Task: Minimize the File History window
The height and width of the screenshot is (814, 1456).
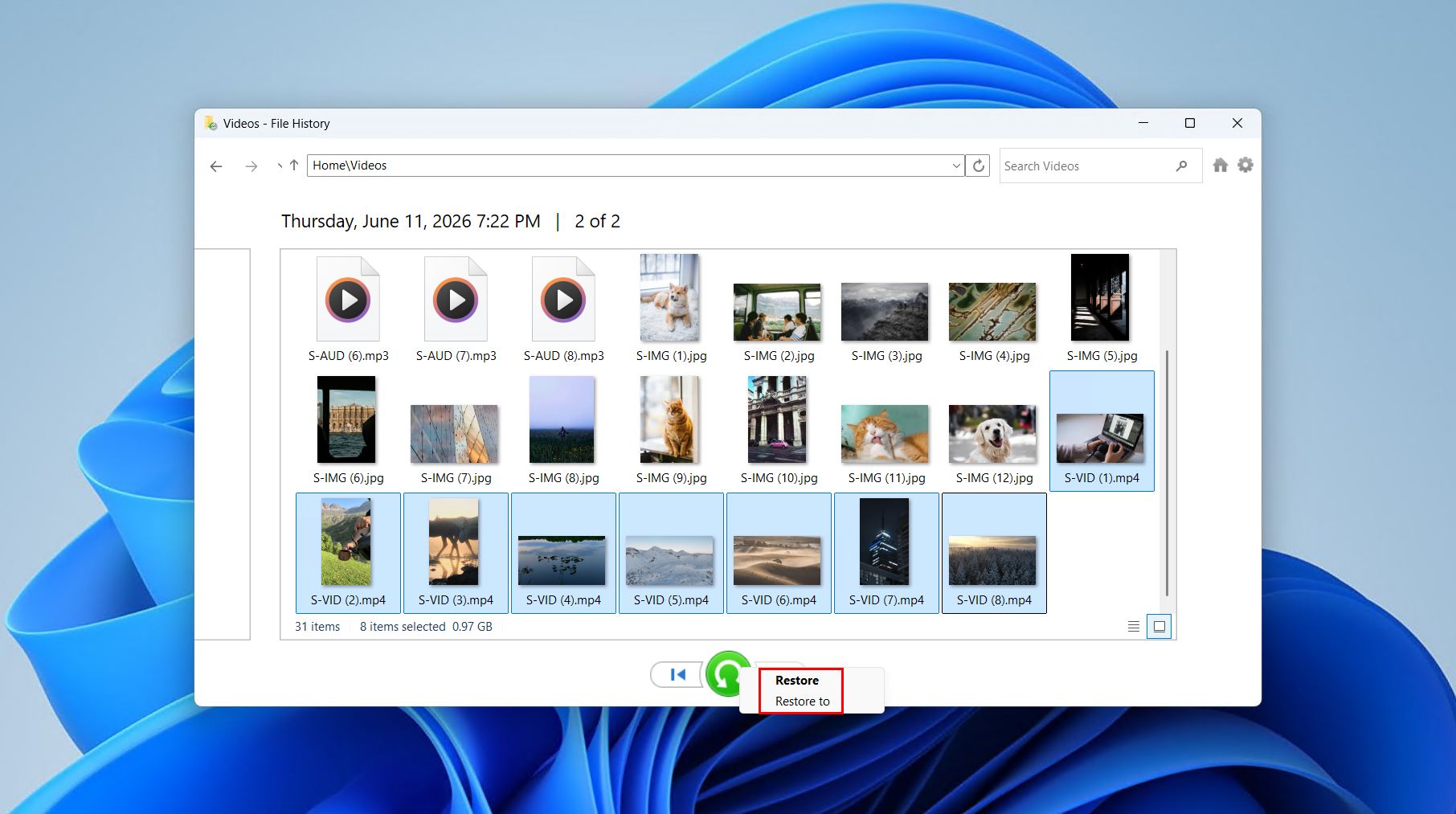Action: (1143, 123)
